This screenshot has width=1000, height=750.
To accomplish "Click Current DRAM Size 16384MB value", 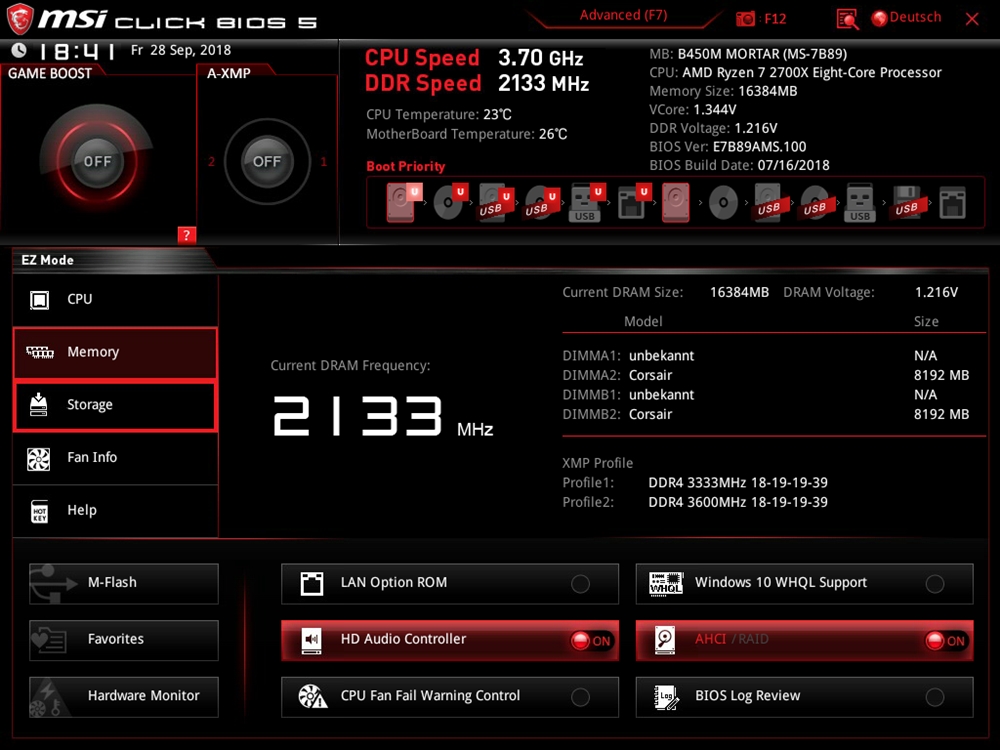I will click(739, 292).
